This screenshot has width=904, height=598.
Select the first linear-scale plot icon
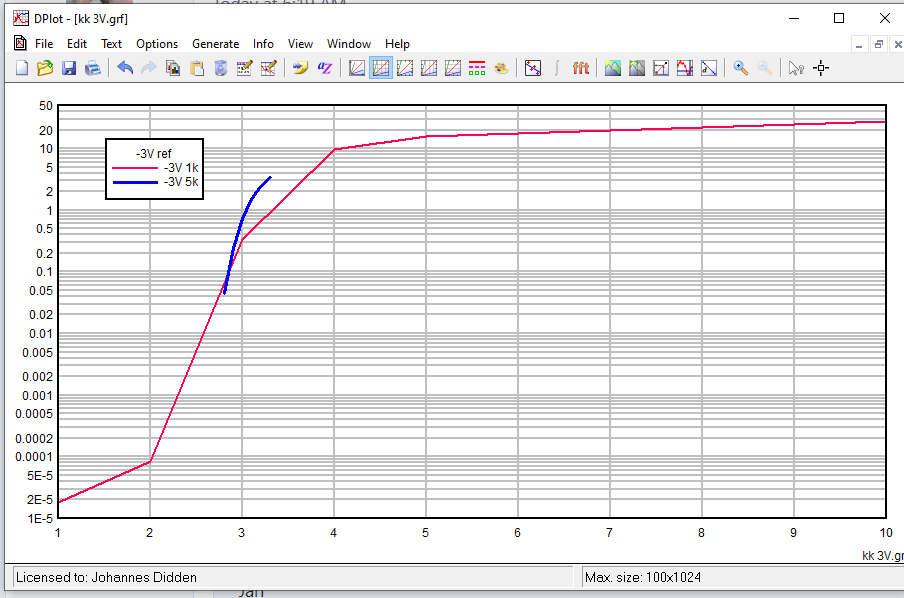(357, 68)
